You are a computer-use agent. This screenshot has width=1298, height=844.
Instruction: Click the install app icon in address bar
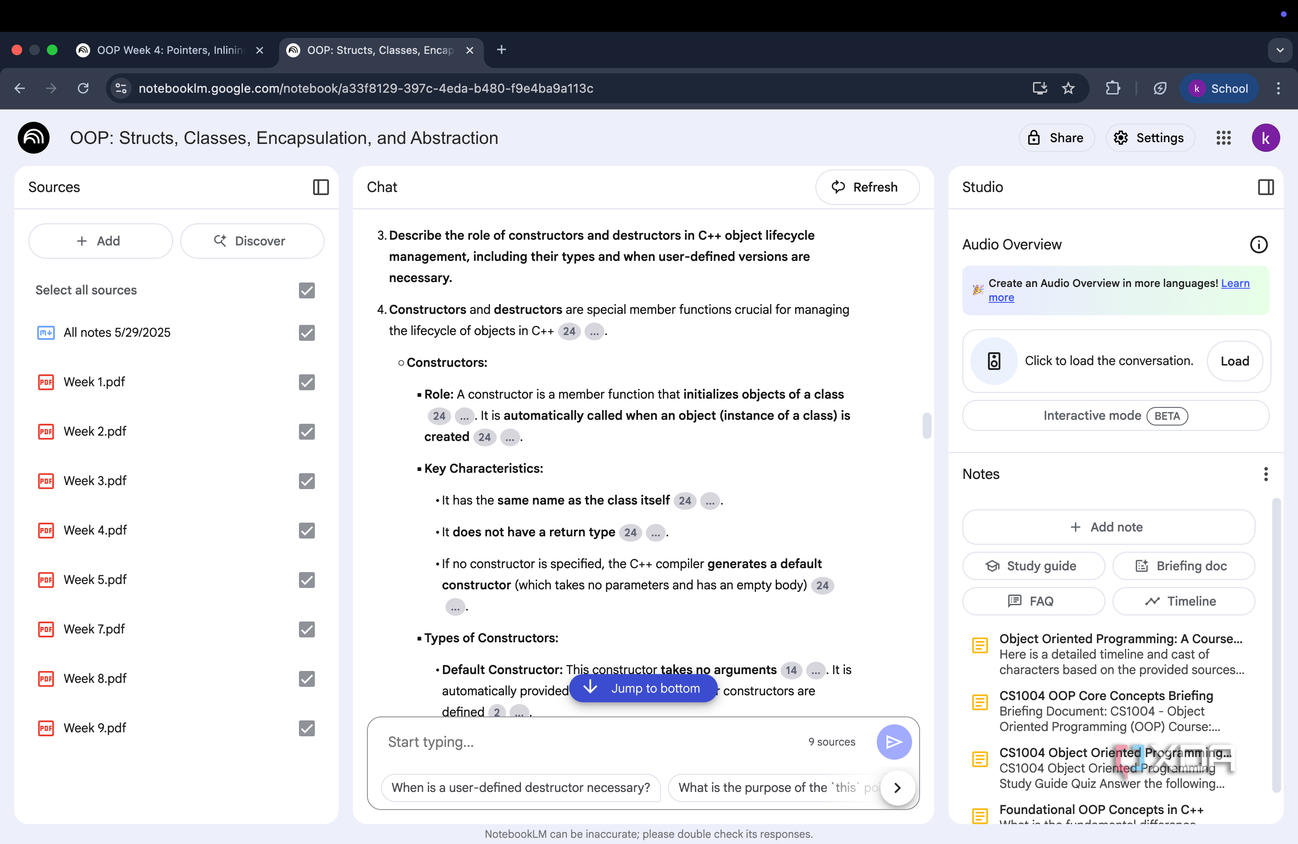tap(1040, 88)
